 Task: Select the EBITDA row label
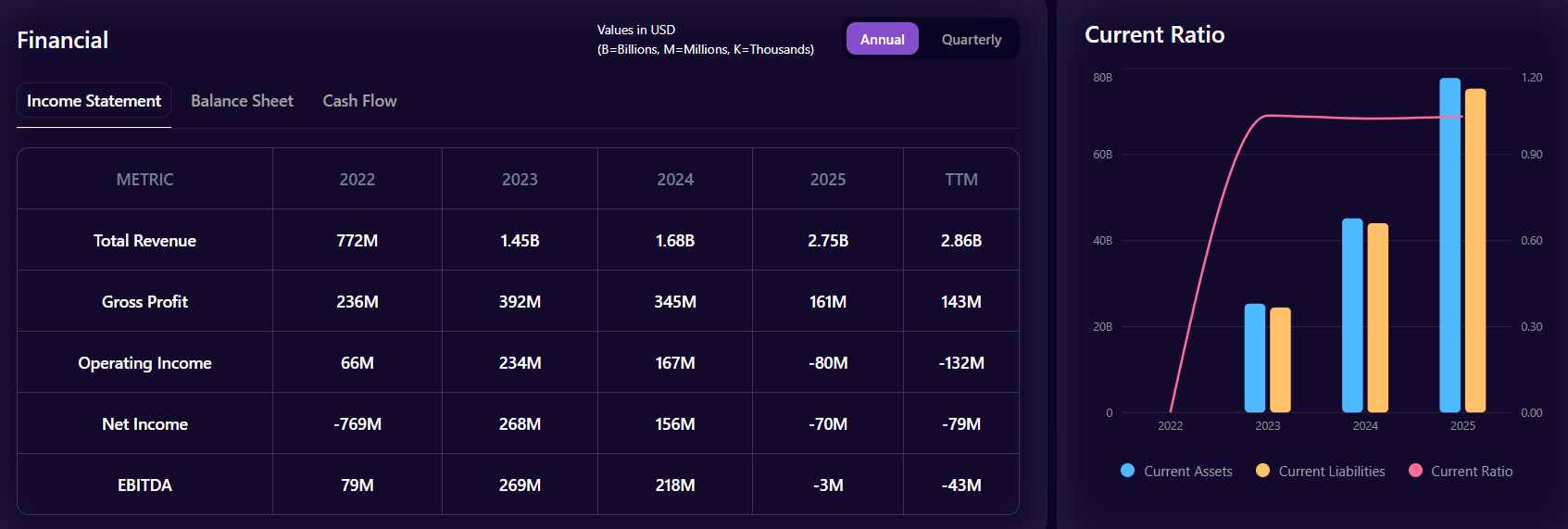[144, 485]
